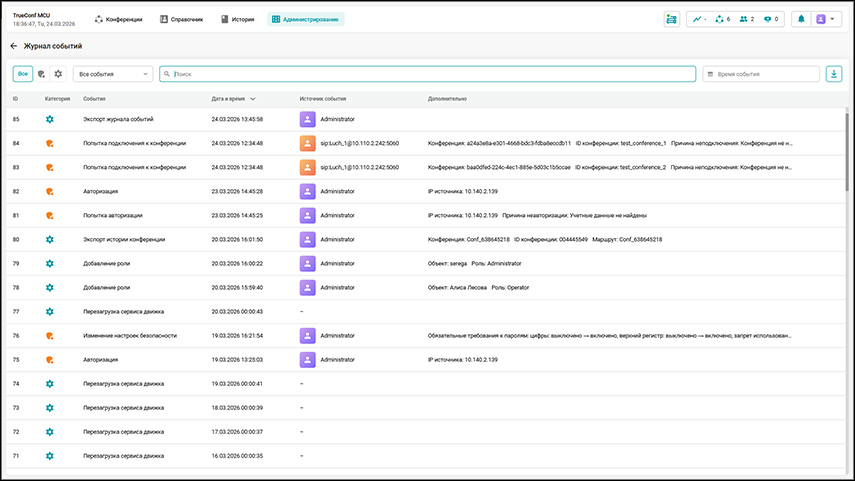Expand the "Все события" dropdown
This screenshot has height=481, width=855.
113,74
